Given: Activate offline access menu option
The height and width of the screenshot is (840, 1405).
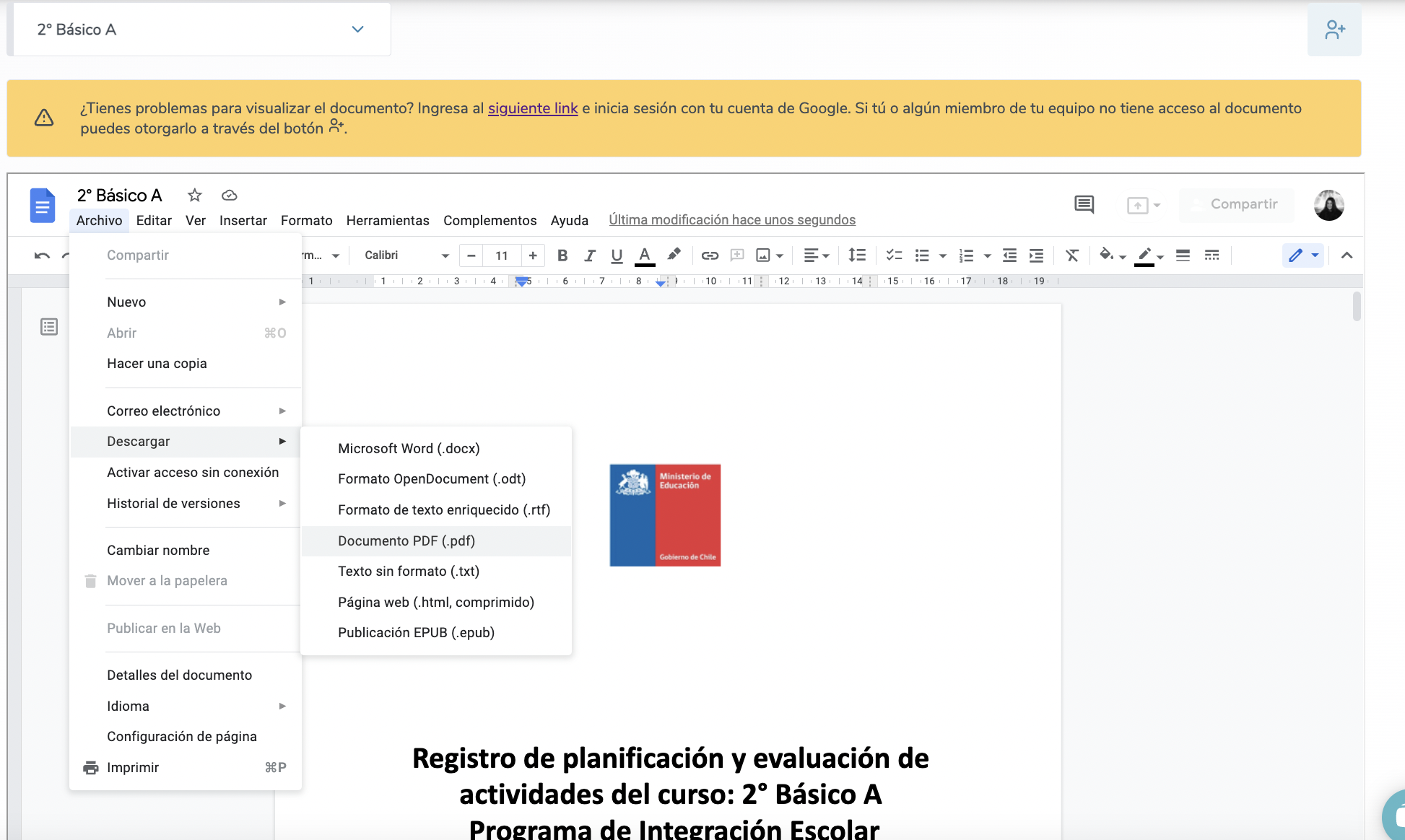Looking at the screenshot, I should (x=193, y=472).
